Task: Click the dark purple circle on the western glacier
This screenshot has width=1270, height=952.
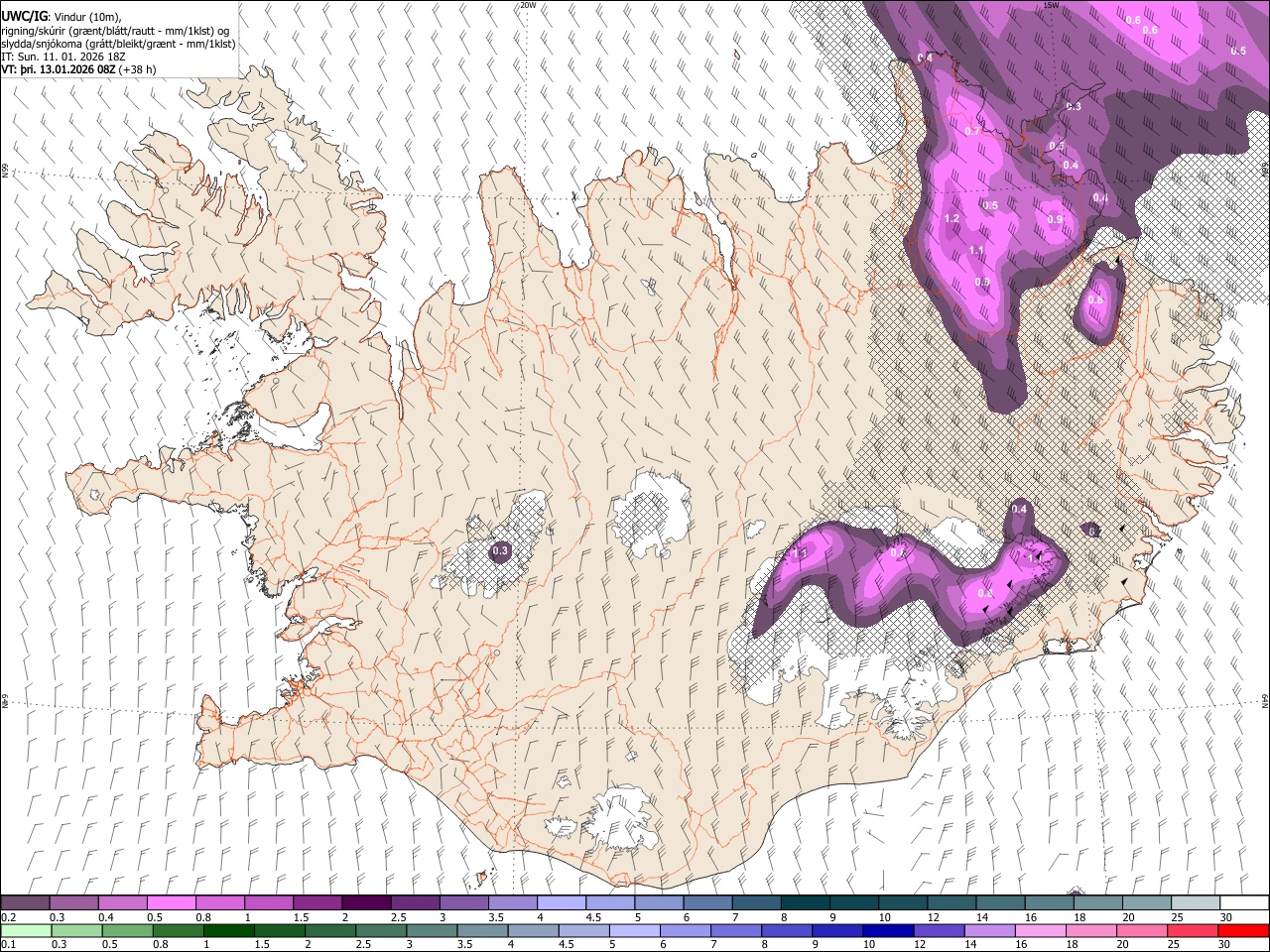Action: 500,550
